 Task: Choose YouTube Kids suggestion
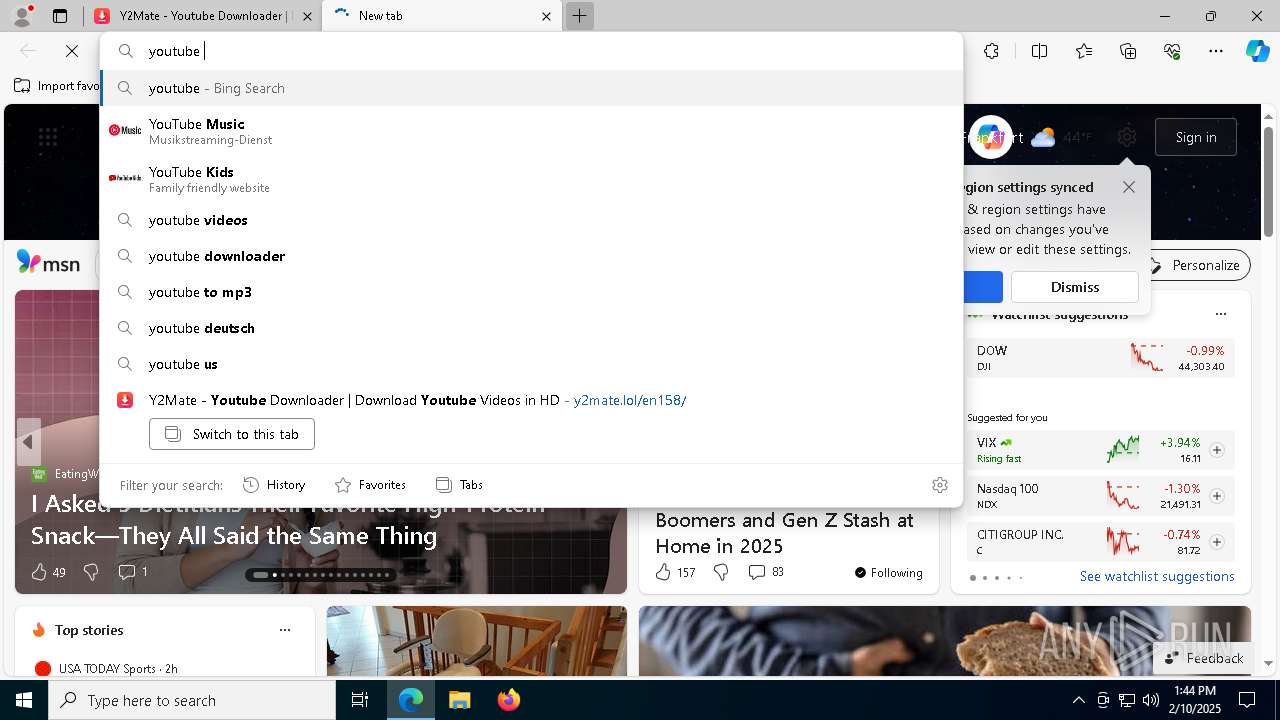coord(531,178)
